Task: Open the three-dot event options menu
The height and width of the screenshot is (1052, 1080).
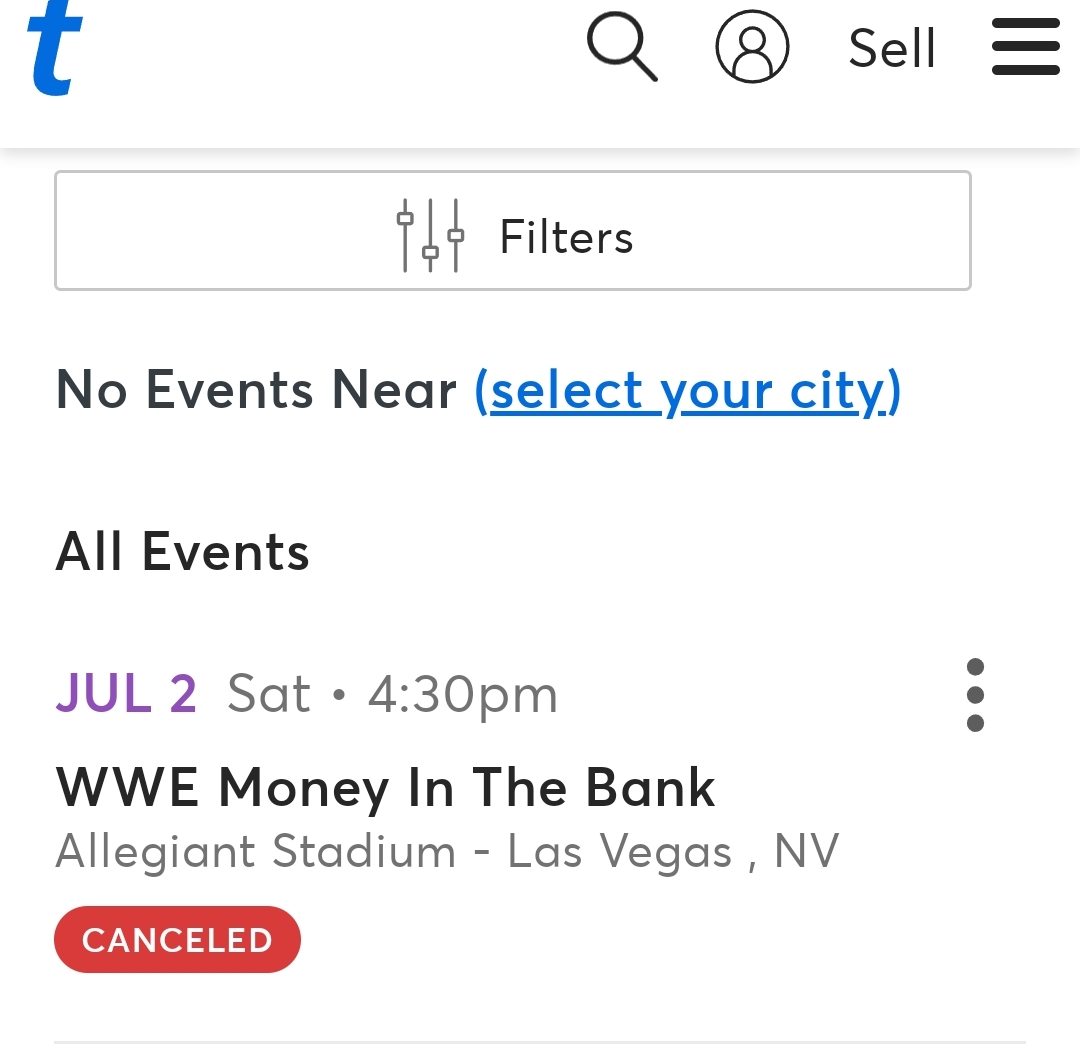Action: pos(975,695)
